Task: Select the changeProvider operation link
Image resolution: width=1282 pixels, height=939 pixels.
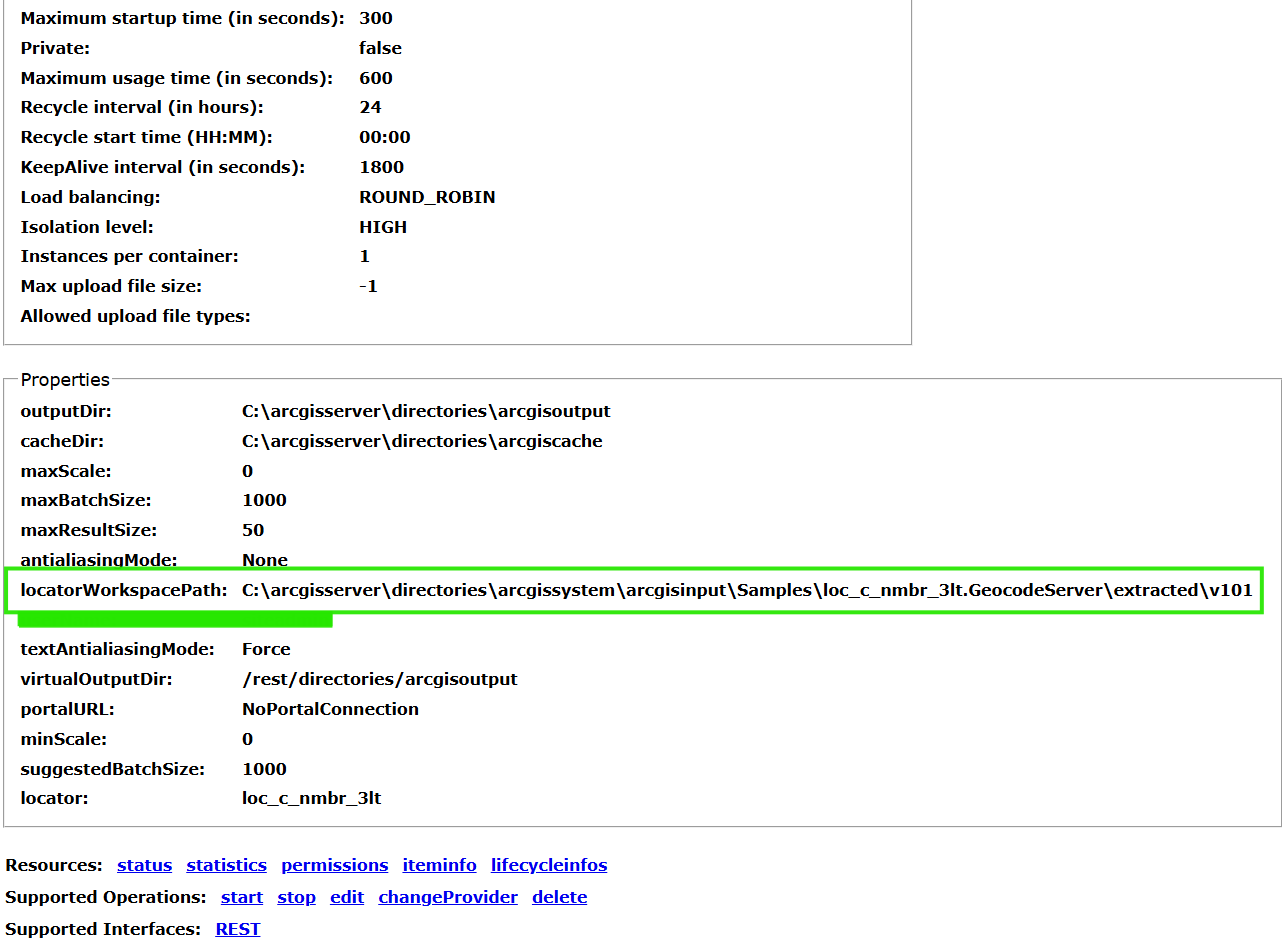Action: [448, 897]
